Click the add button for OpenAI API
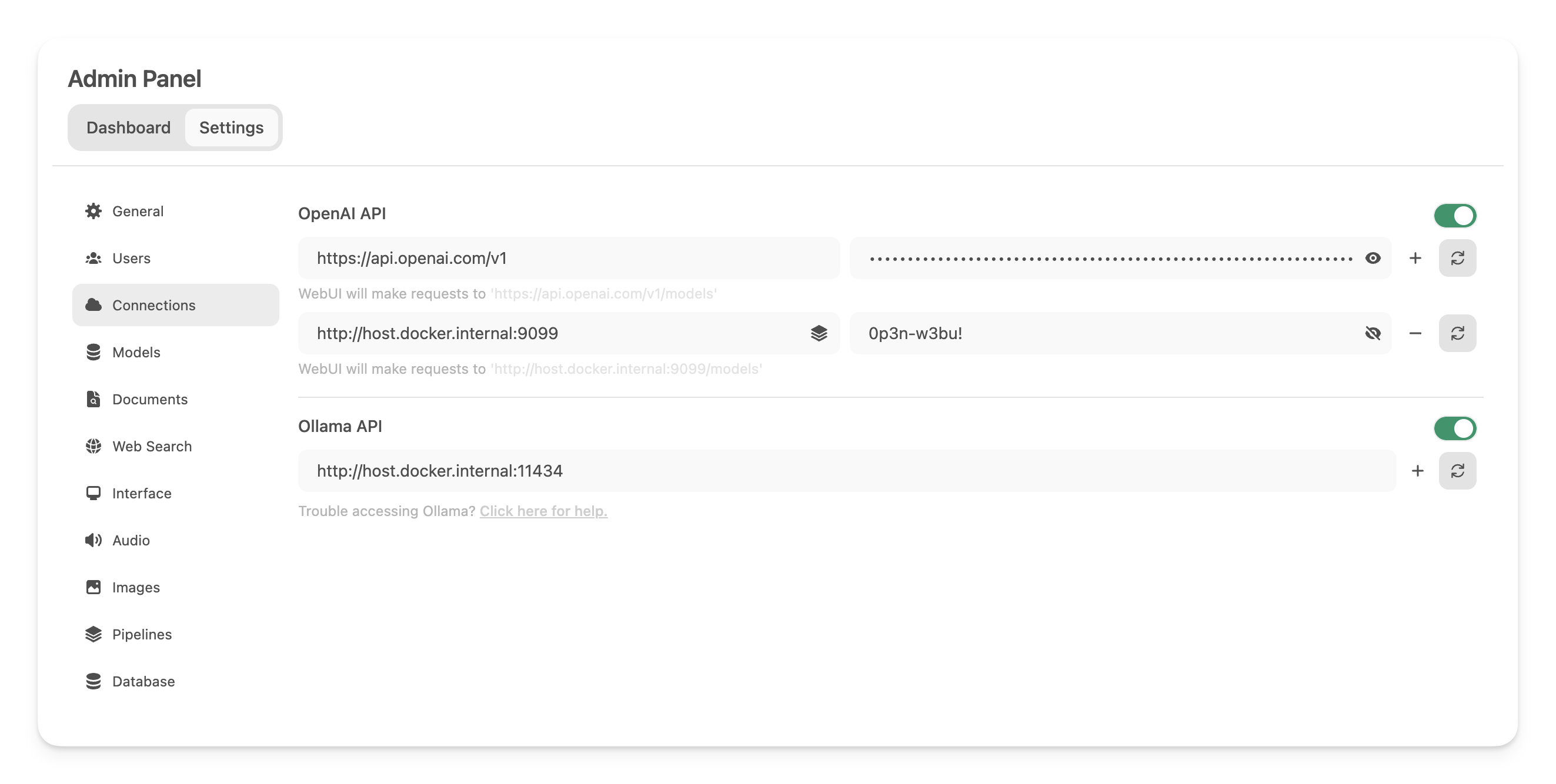This screenshot has width=1556, height=784. click(x=1416, y=258)
